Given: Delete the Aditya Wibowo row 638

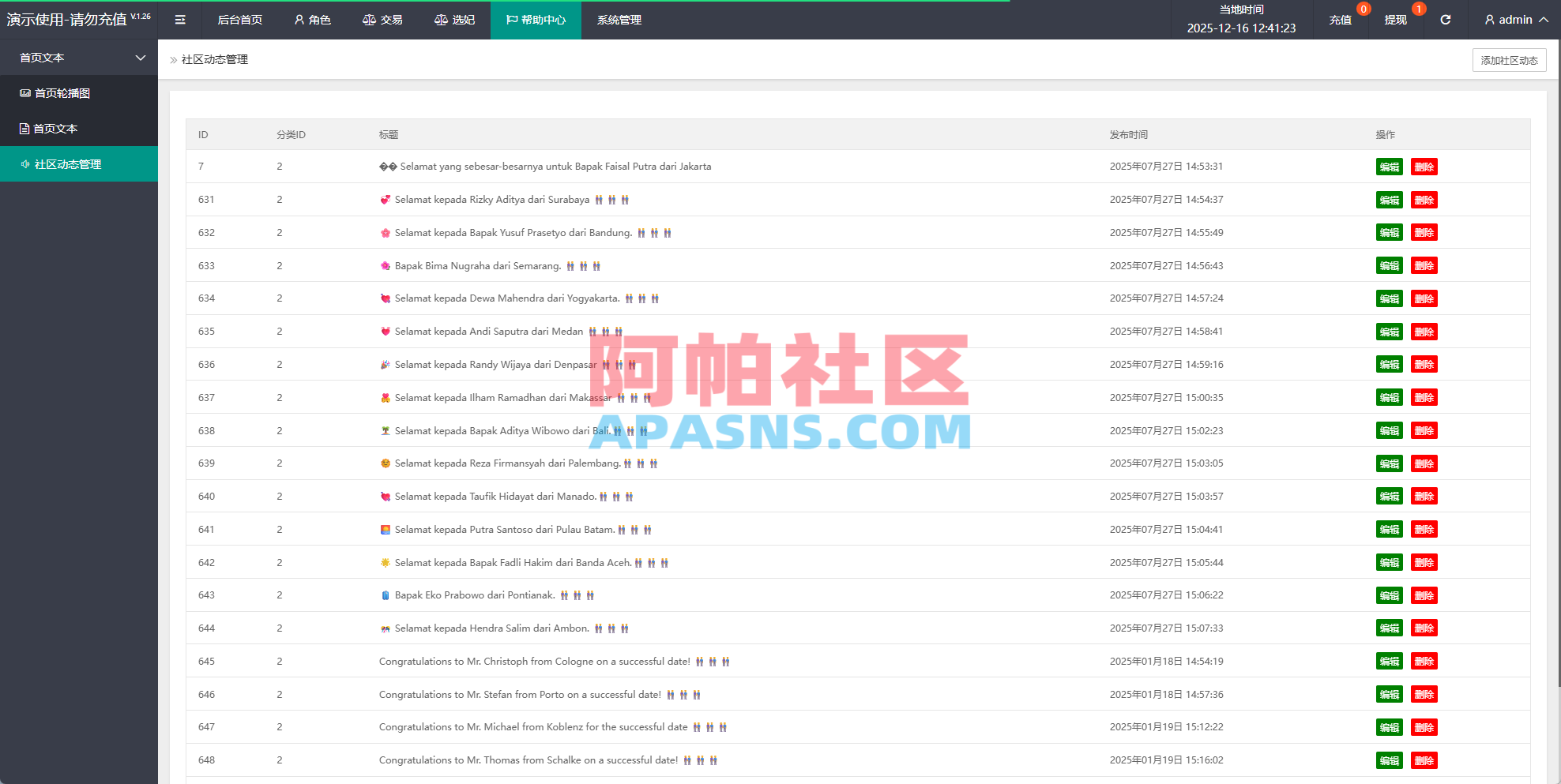Looking at the screenshot, I should [x=1424, y=431].
